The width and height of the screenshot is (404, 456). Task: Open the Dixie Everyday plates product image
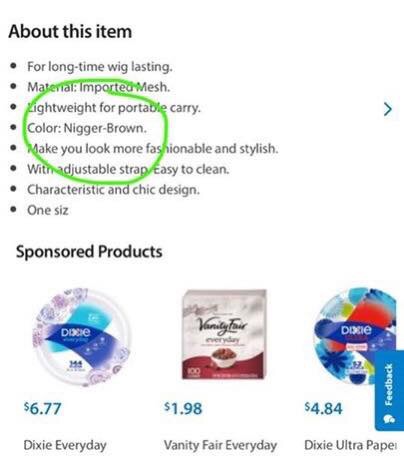tap(81, 336)
